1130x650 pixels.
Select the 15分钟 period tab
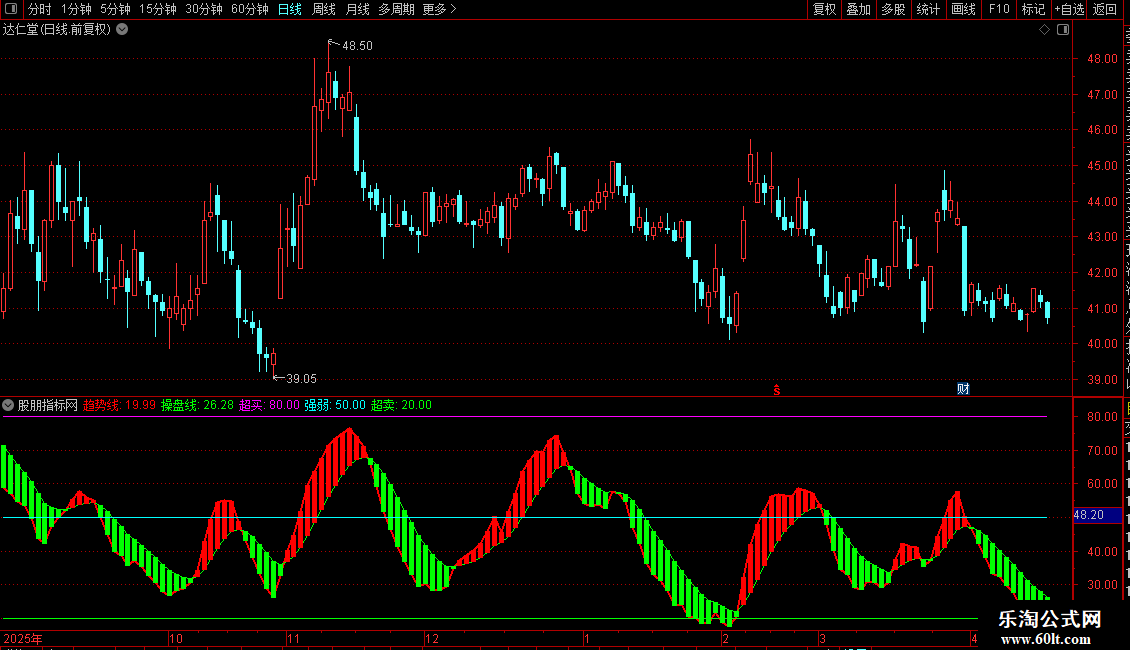(x=158, y=9)
